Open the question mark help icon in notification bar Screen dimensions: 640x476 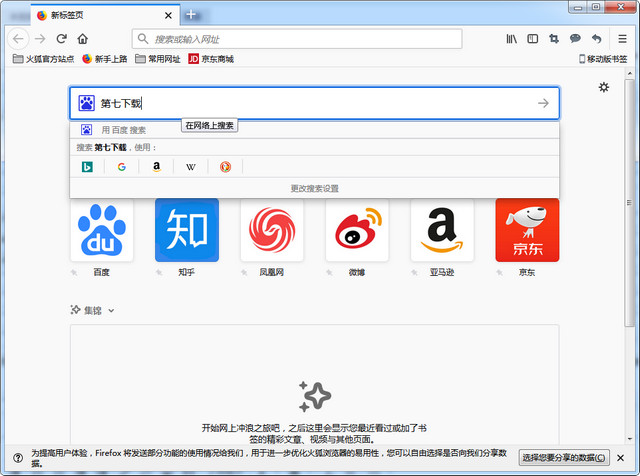click(18, 458)
